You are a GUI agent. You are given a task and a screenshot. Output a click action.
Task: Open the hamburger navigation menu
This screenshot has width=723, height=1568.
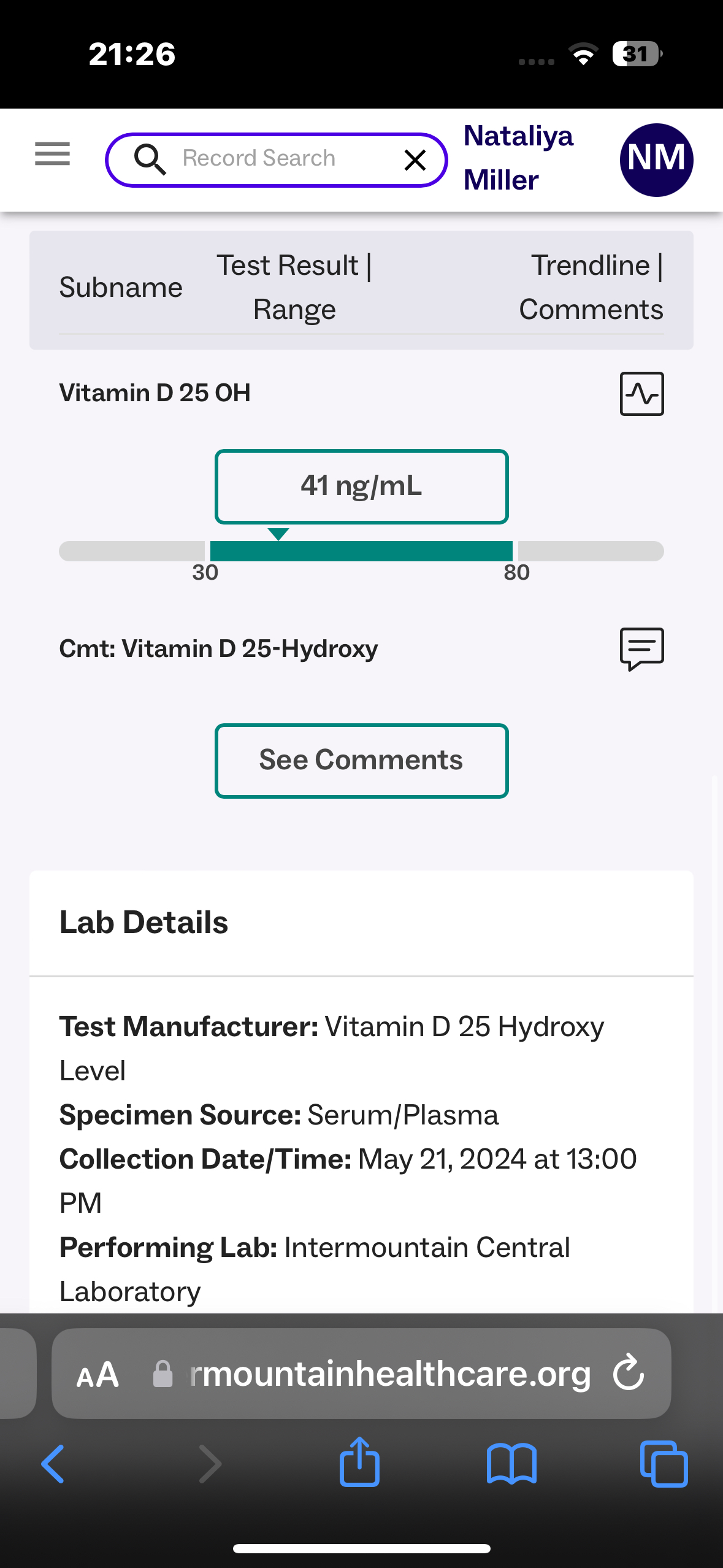tap(52, 154)
